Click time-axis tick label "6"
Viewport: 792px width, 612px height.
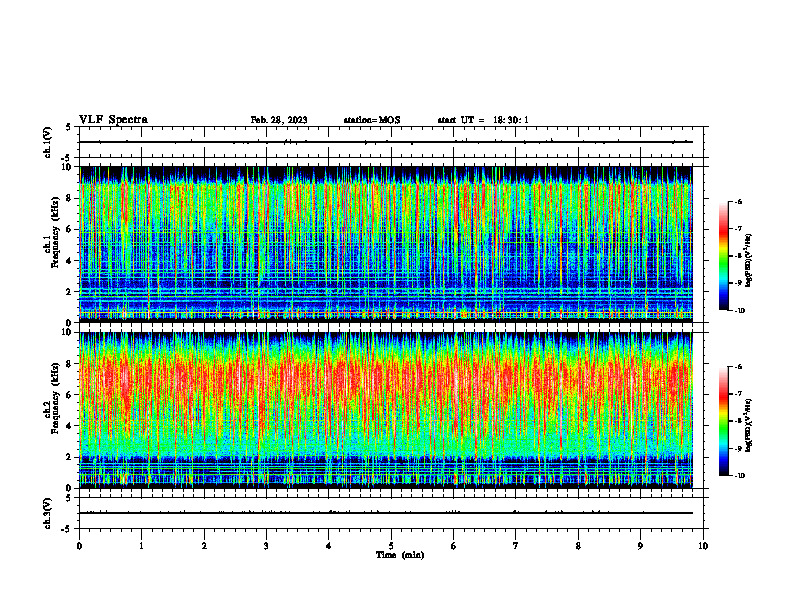click(x=454, y=546)
